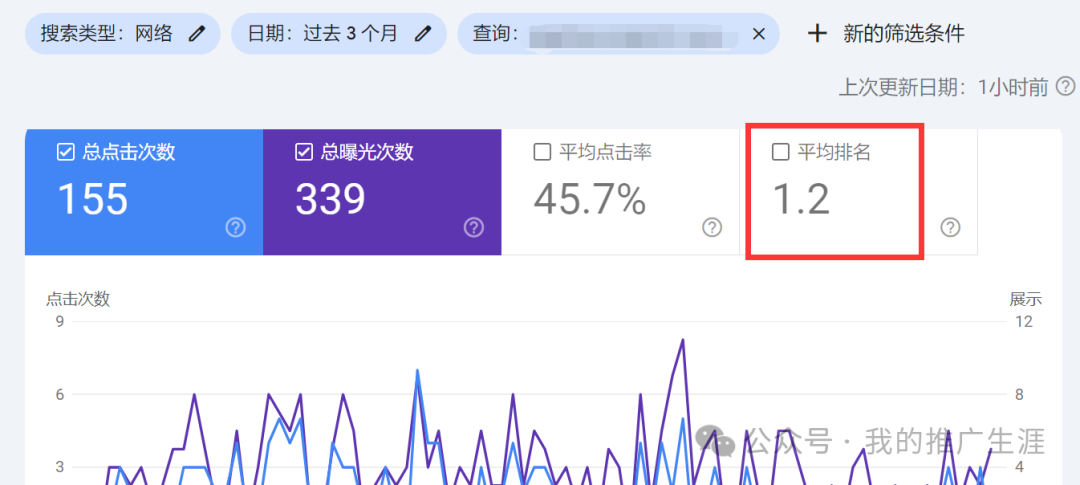The height and width of the screenshot is (485, 1080).
Task: Open help icon on total clicks card
Action: [x=236, y=227]
